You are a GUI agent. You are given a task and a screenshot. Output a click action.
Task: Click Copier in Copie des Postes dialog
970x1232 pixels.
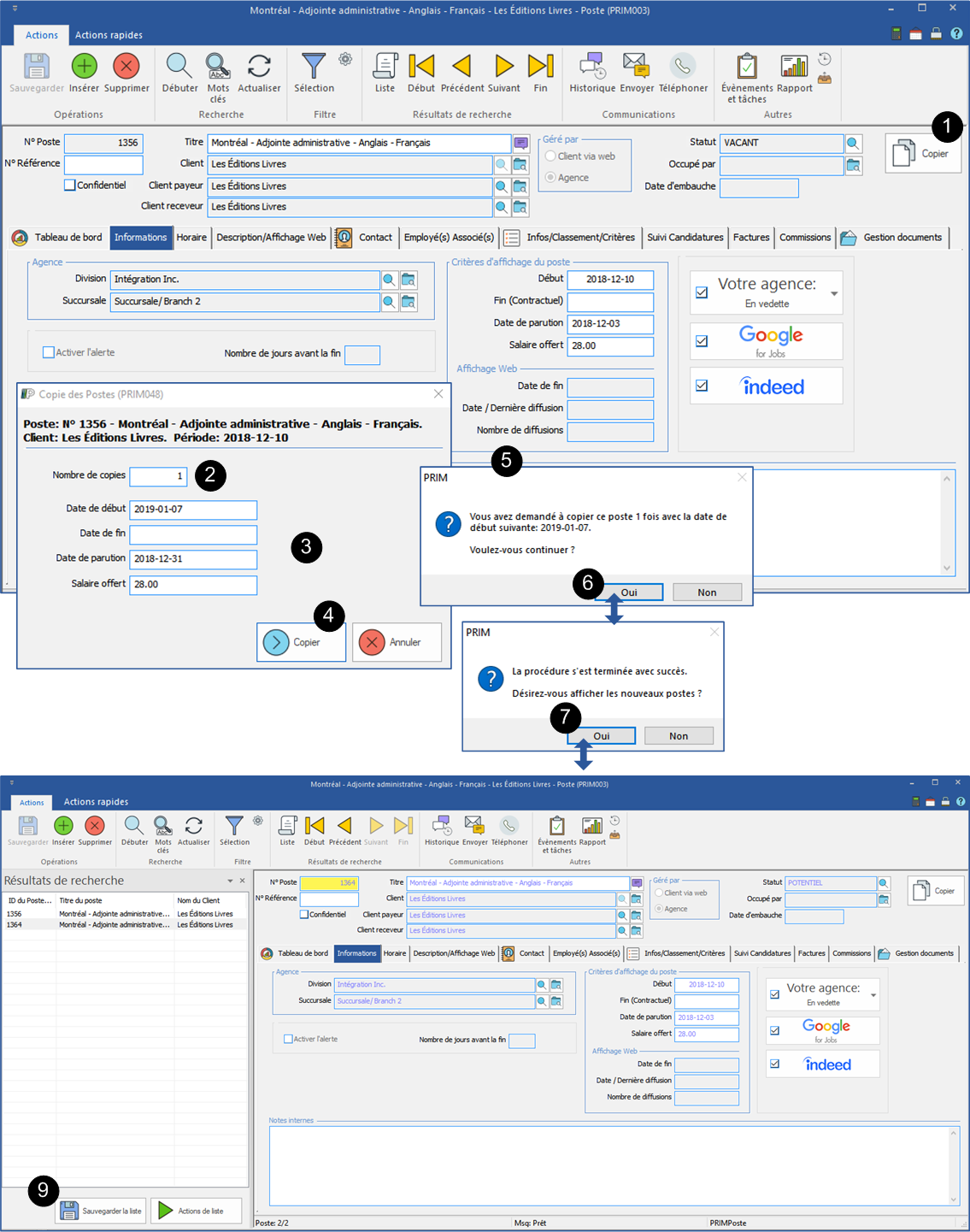tap(301, 642)
